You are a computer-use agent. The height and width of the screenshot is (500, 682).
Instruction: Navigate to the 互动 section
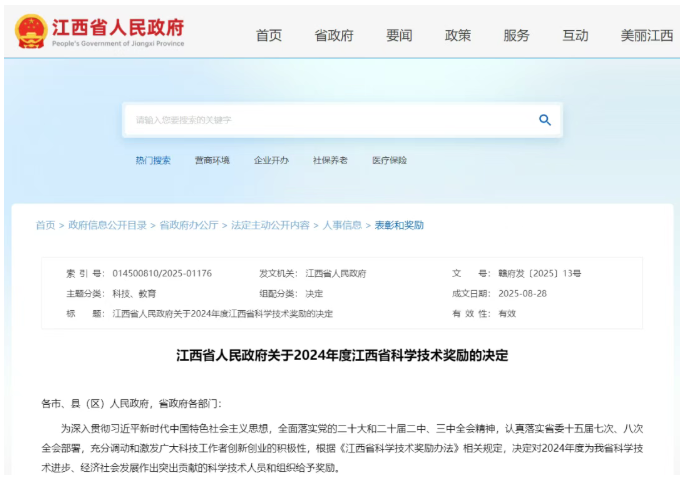coord(575,35)
